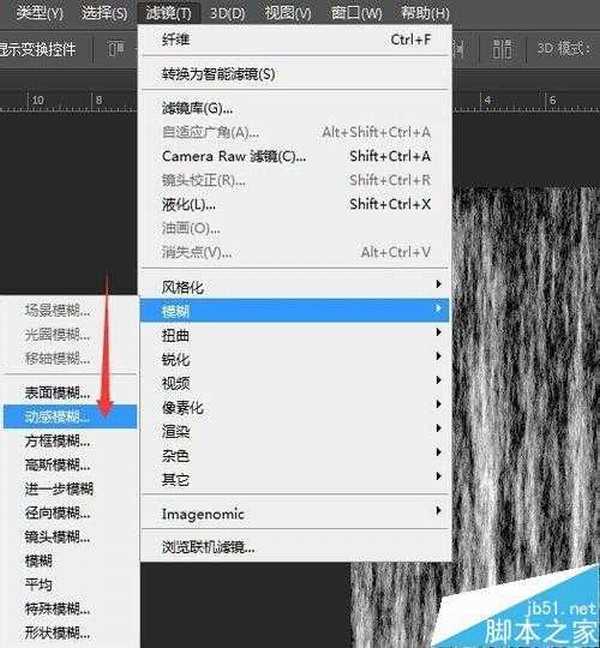Choose 高斯模糊 (Gaussian Blur) filter
The width and height of the screenshot is (600, 648).
pos(57,465)
